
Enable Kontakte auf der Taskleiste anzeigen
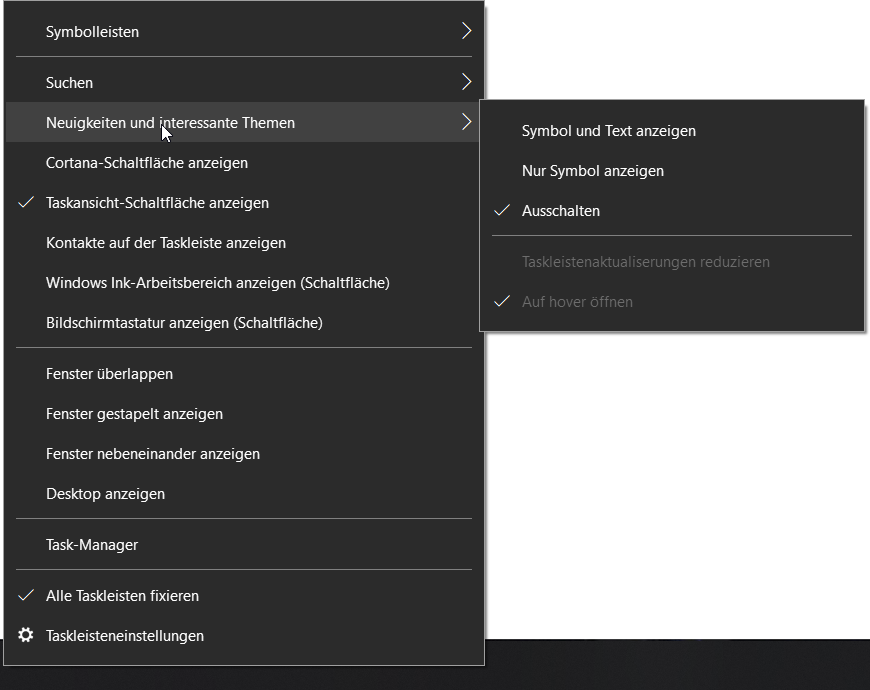244,243
